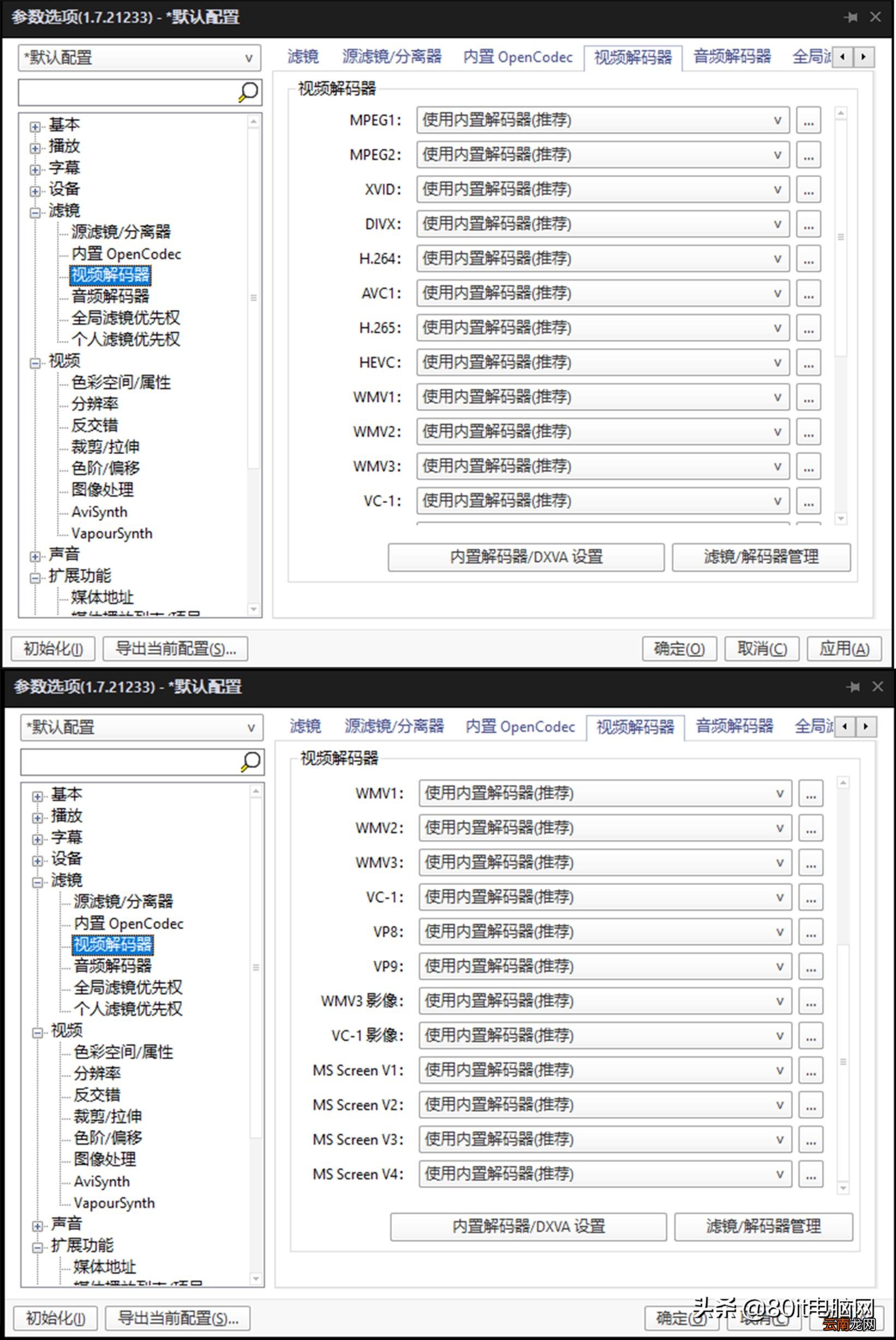Click the pin icon in the MS Screen window title bar
The height and width of the screenshot is (1340, 896).
tap(853, 687)
